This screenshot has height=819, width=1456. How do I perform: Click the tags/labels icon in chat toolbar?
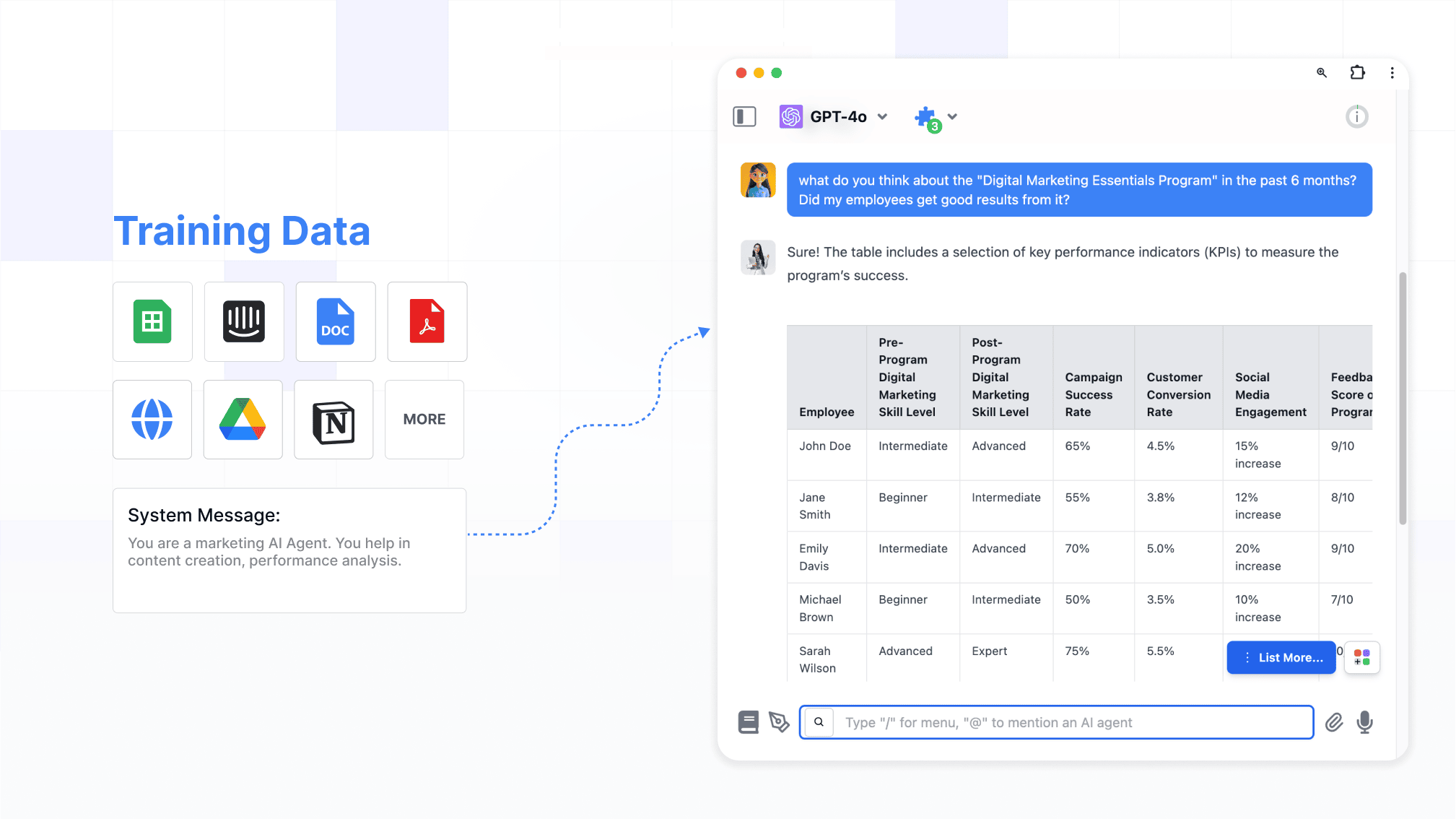[x=779, y=722]
